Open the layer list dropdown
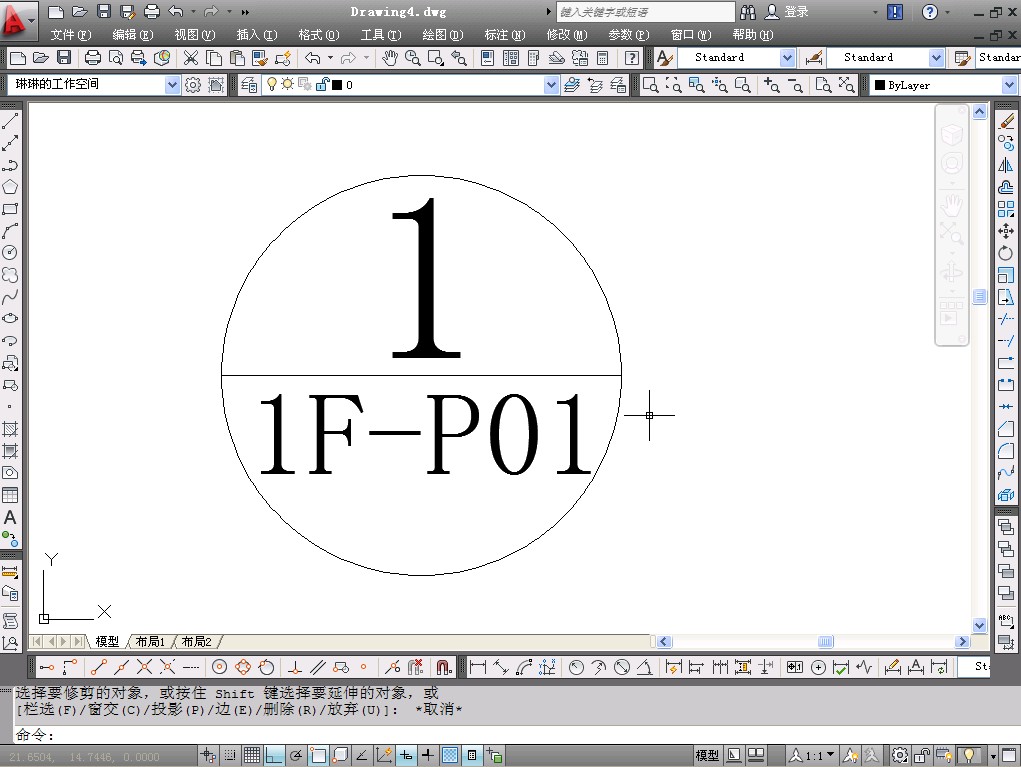Image resolution: width=1021 pixels, height=767 pixels. pos(551,86)
